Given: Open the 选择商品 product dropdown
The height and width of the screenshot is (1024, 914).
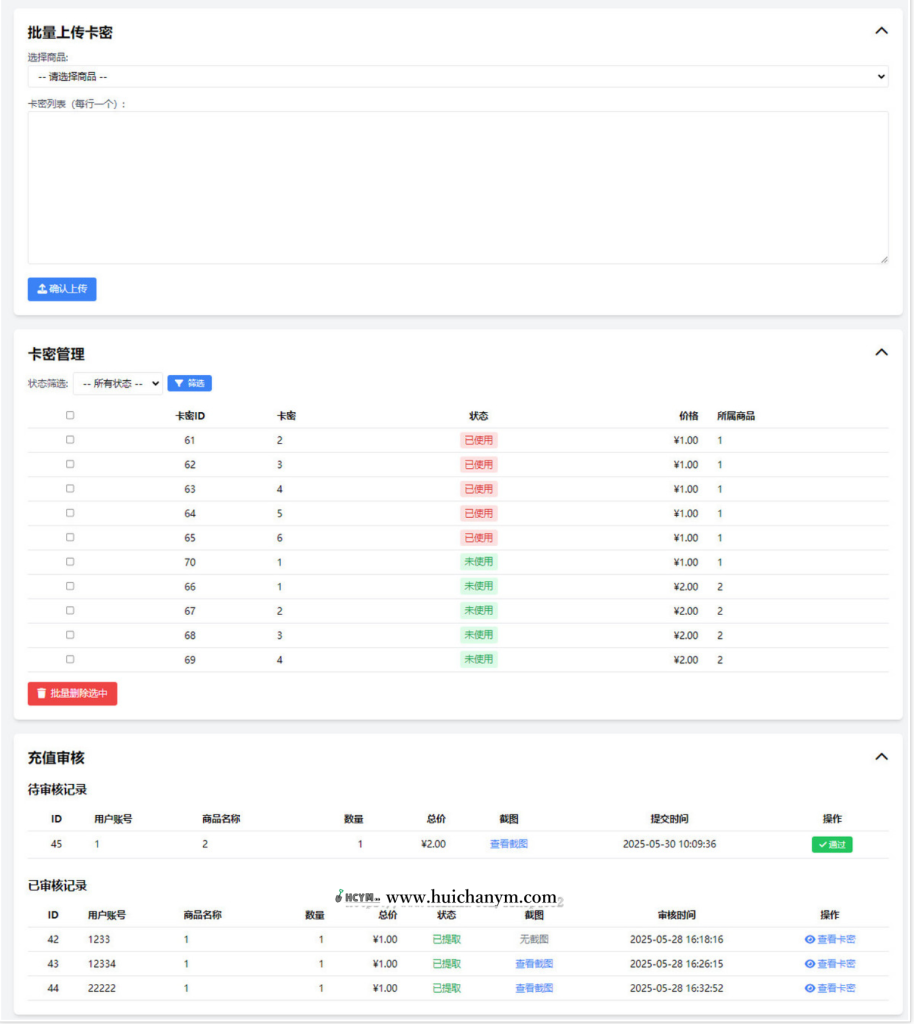Looking at the screenshot, I should point(457,77).
